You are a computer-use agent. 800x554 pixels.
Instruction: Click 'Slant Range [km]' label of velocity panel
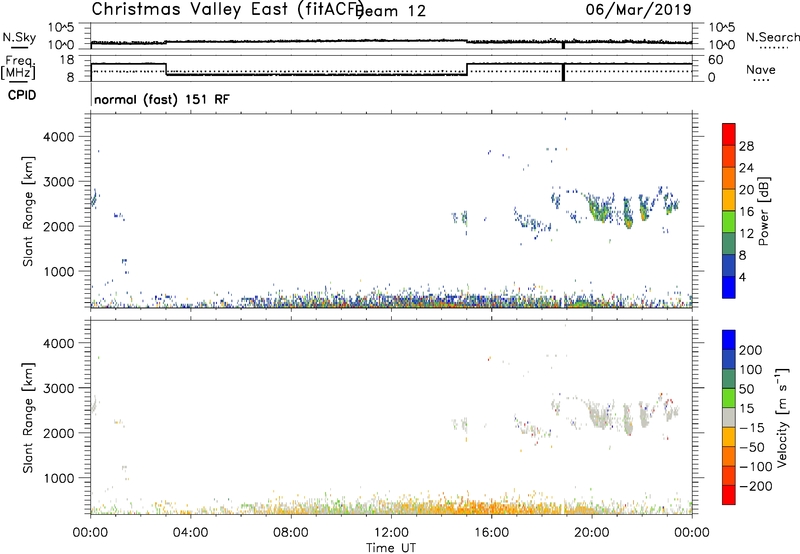pos(28,418)
